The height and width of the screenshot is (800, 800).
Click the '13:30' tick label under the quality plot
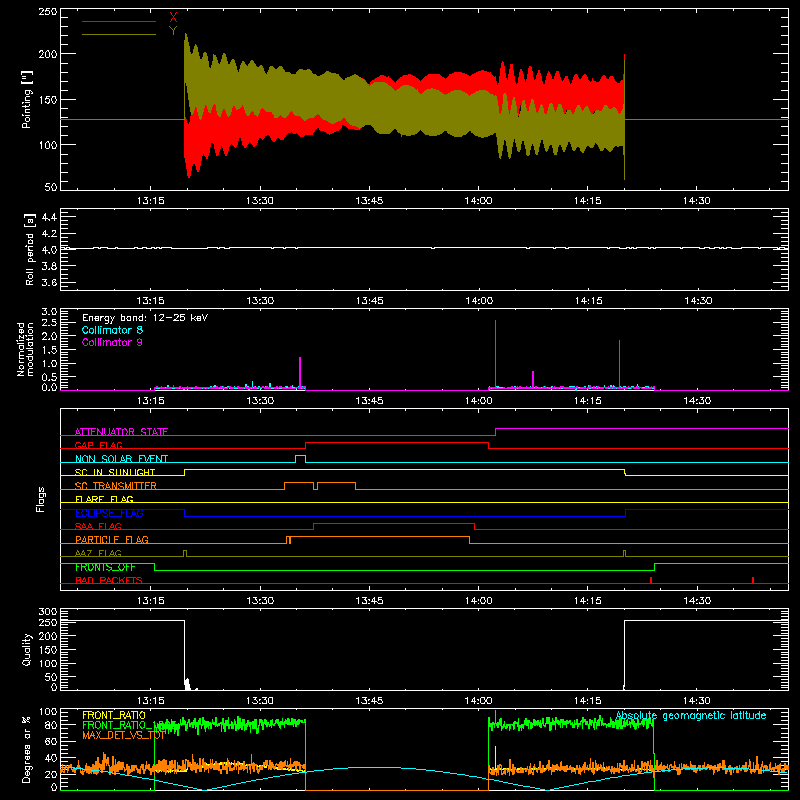pos(260,701)
